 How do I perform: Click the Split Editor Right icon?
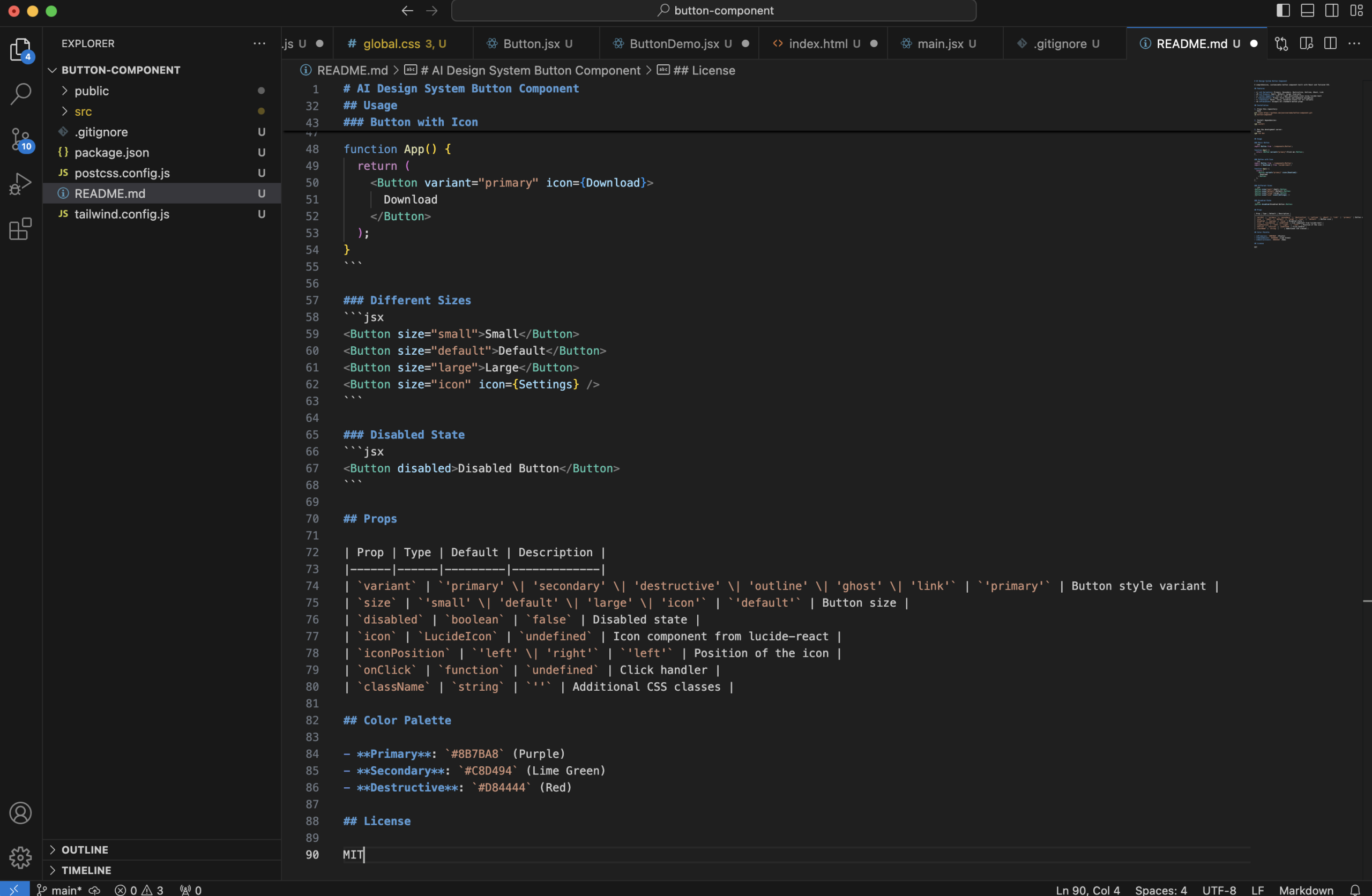[1330, 44]
